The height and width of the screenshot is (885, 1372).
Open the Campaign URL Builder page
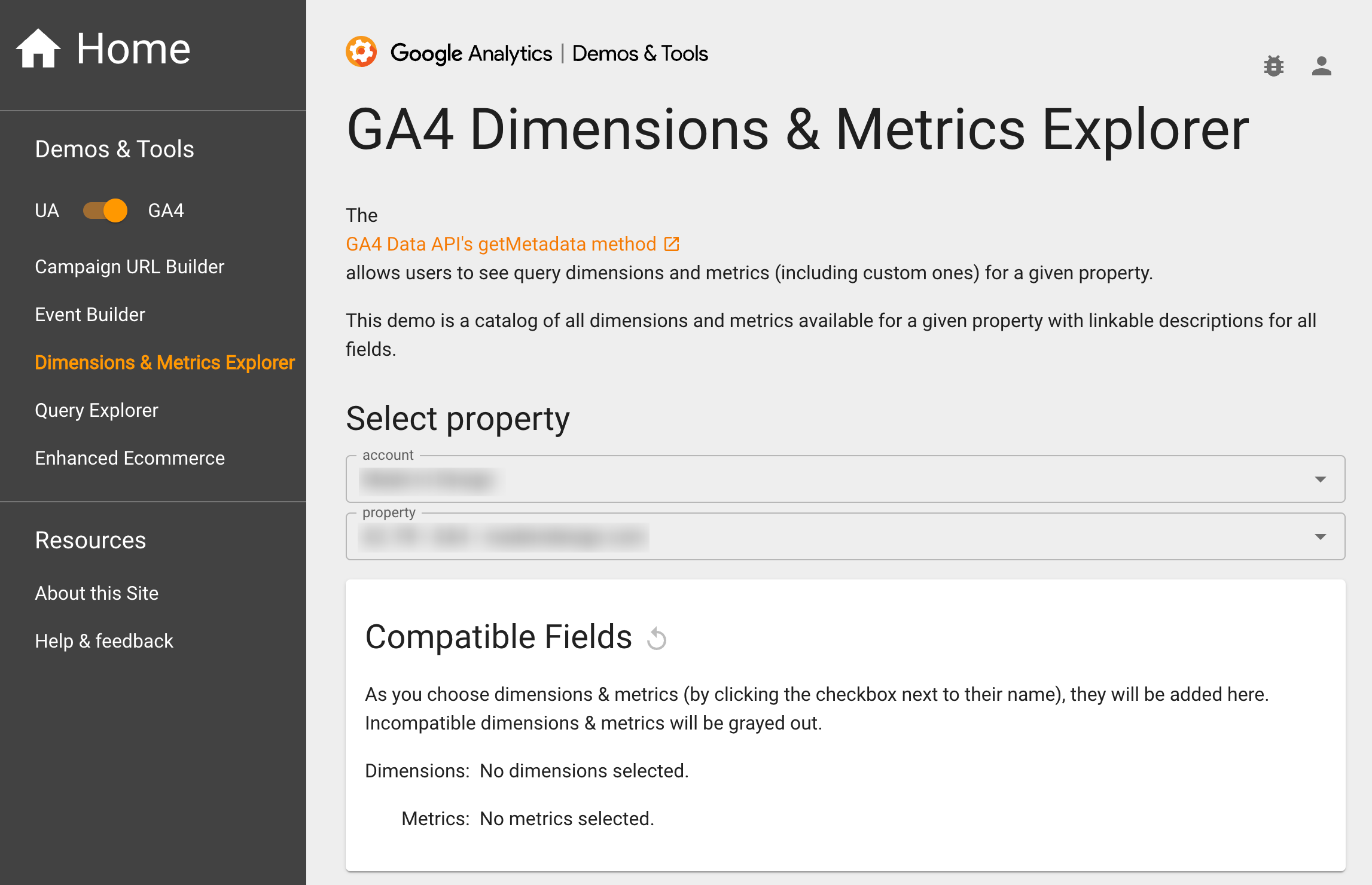(130, 267)
